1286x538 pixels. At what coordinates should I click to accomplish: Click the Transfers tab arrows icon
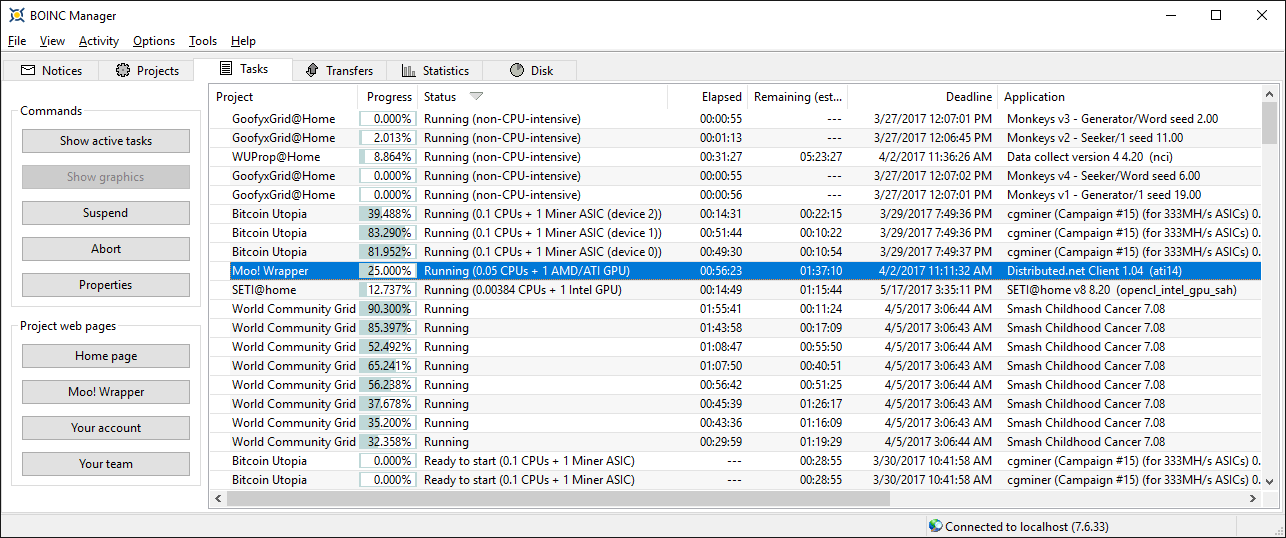(312, 71)
